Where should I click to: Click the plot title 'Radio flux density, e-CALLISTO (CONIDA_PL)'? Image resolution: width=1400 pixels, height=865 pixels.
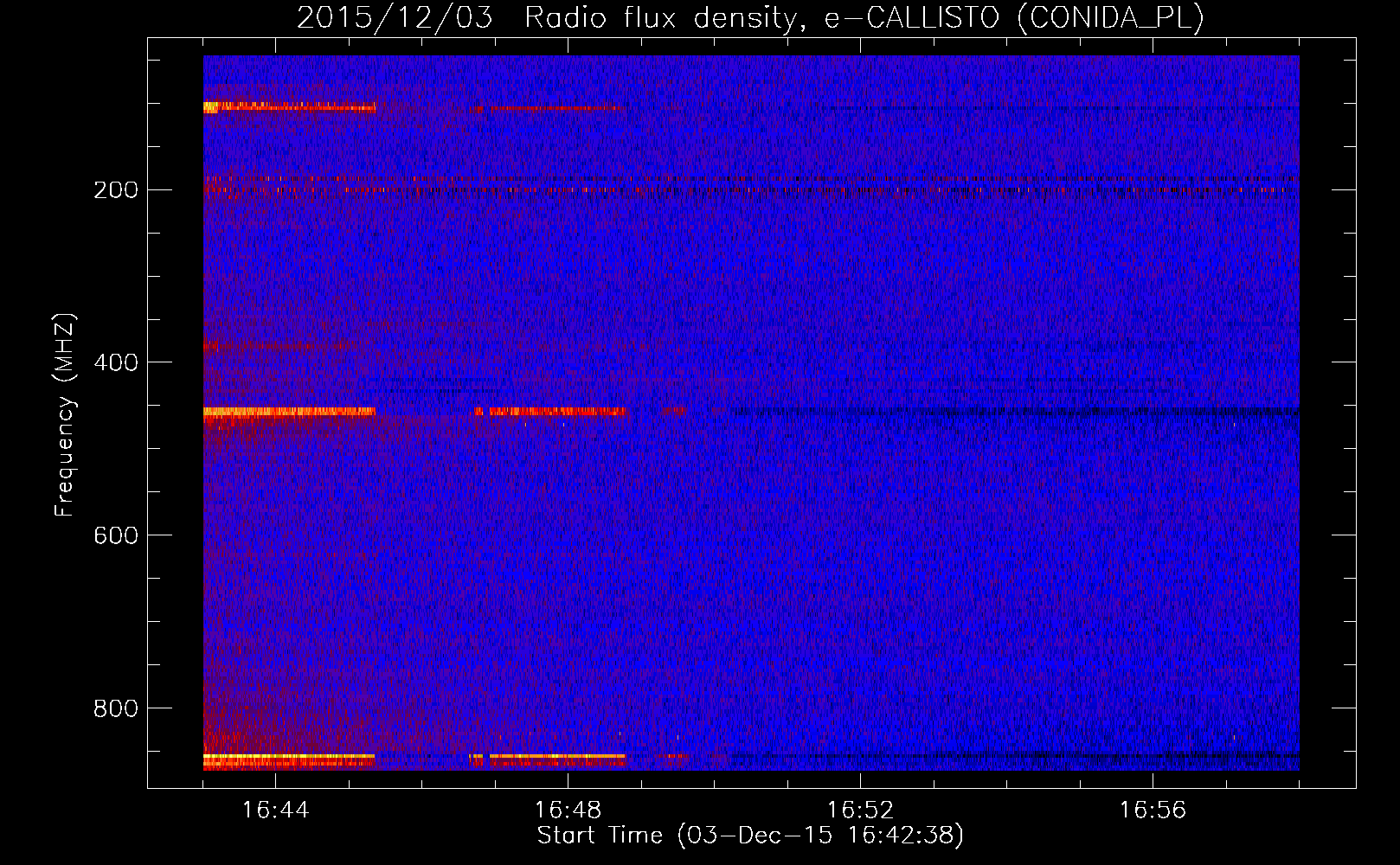tap(864, 17)
